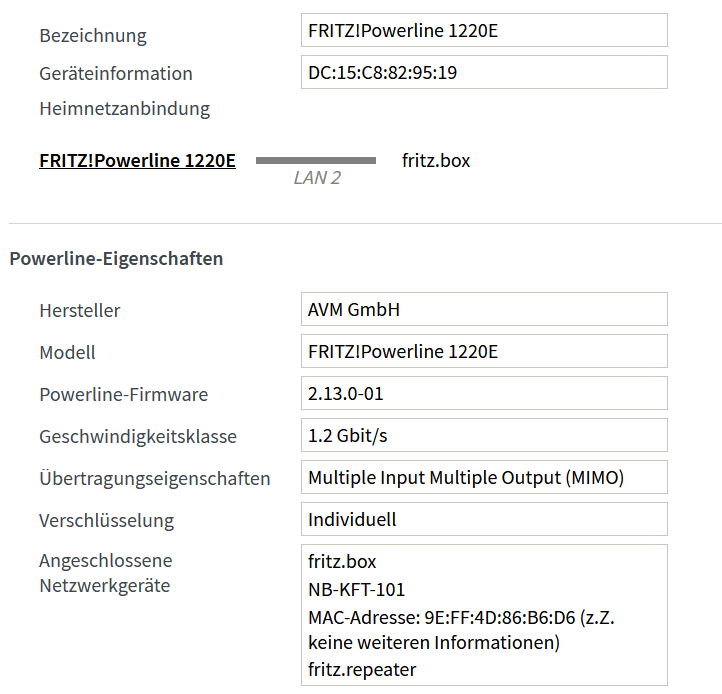This screenshot has height=694, width=722.
Task: Click the Geschwindigkeitsklasse label text
Action: tap(138, 436)
